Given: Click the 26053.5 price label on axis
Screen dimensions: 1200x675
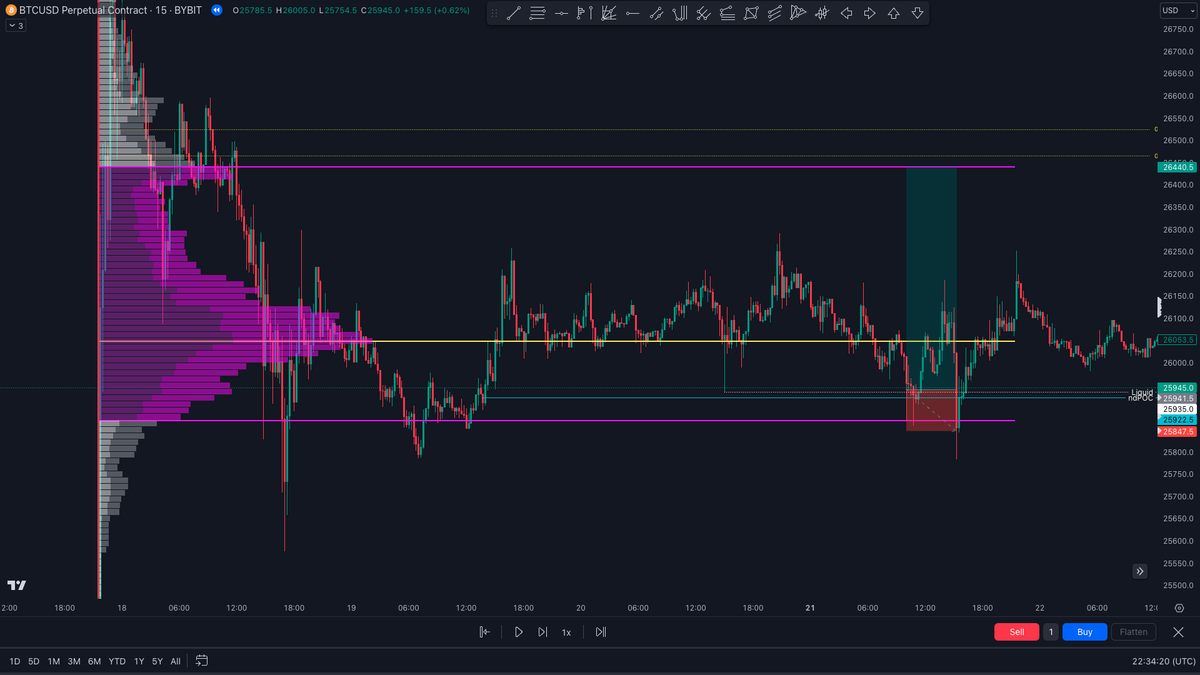Looking at the screenshot, I should 1178,340.
